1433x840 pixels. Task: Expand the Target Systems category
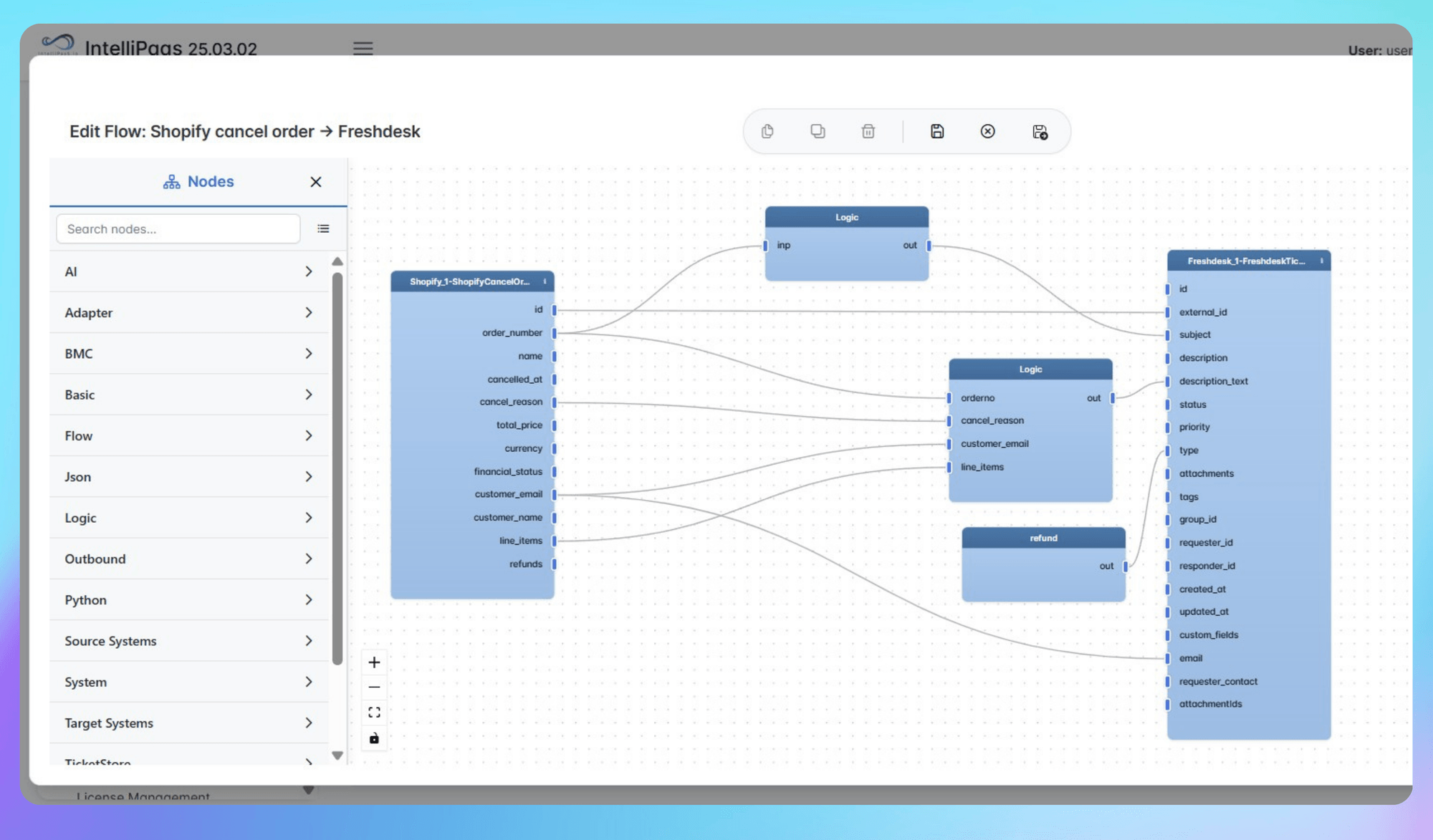pyautogui.click(x=188, y=723)
